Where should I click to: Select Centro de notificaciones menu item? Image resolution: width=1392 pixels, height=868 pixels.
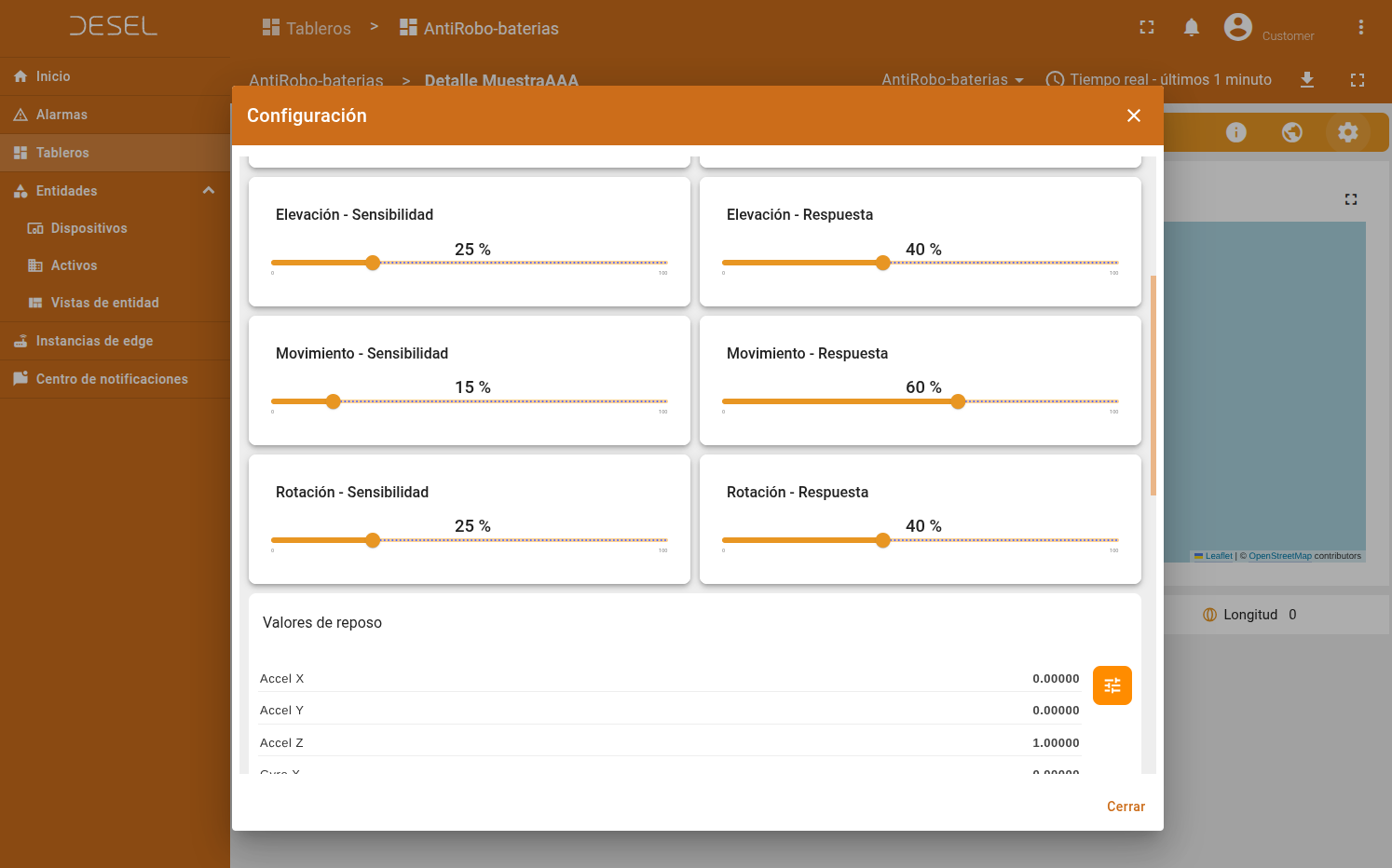click(x=112, y=379)
